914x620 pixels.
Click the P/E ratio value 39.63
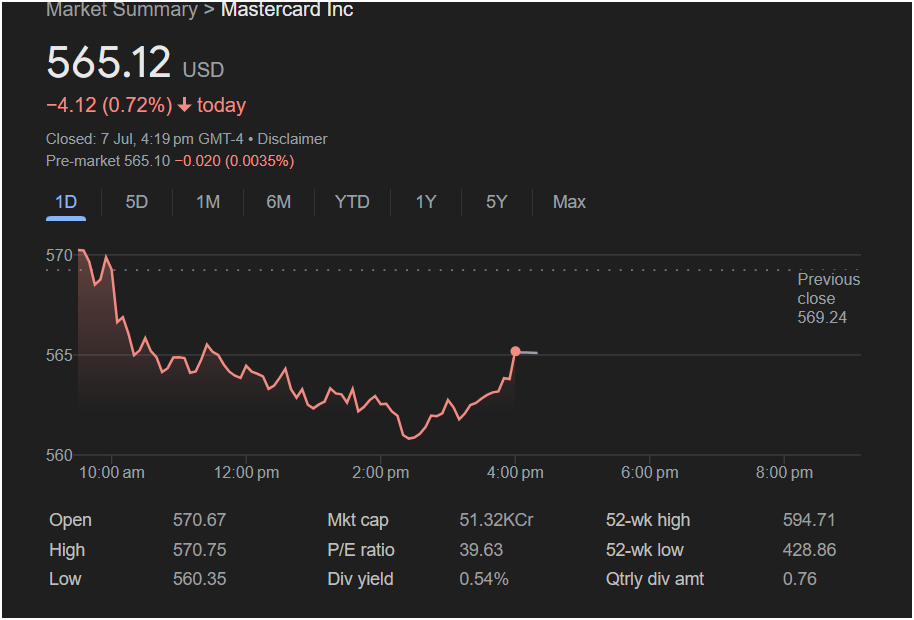481,550
